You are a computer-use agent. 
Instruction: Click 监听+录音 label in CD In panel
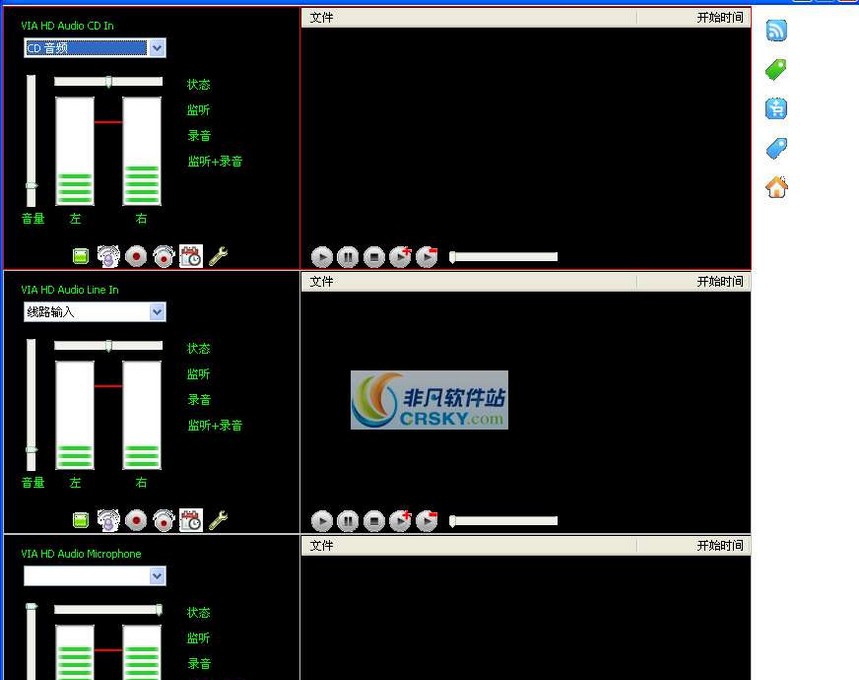pos(215,162)
